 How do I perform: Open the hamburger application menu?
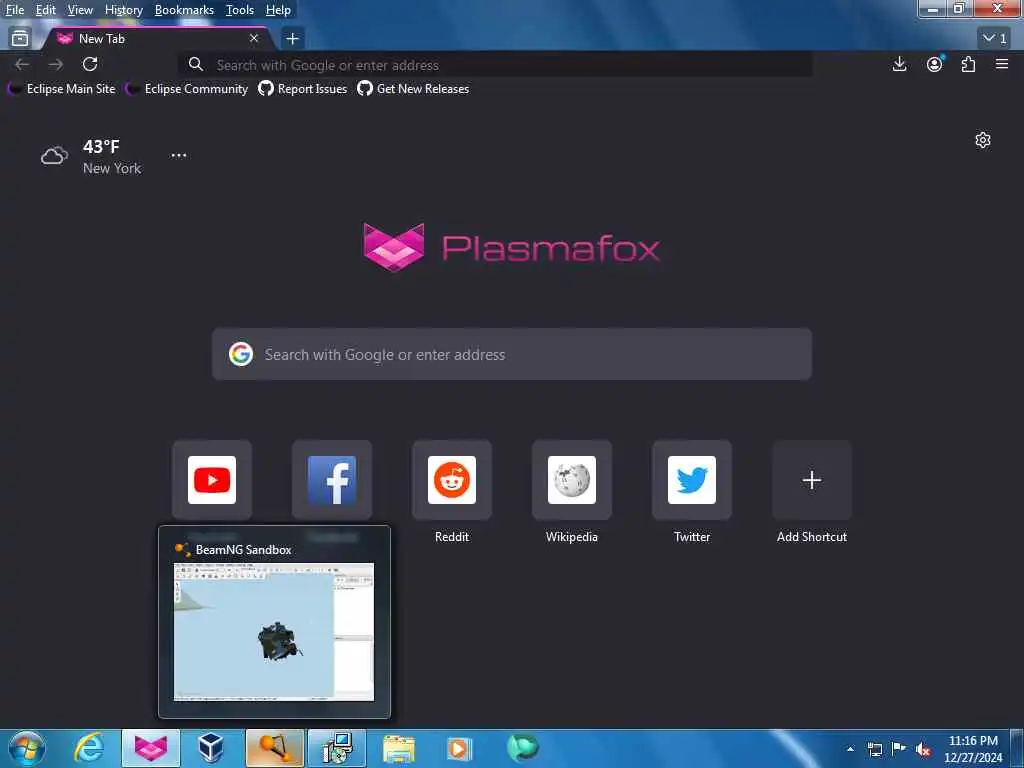(1002, 64)
